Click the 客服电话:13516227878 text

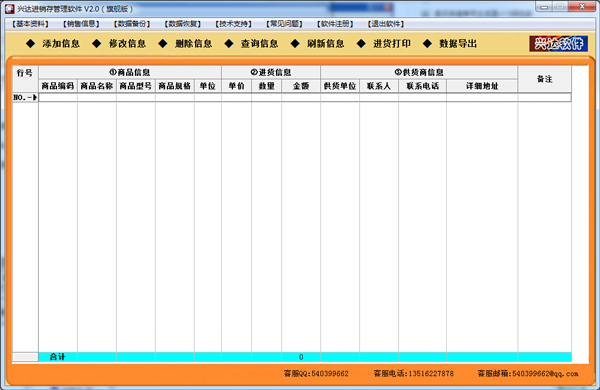[414, 374]
